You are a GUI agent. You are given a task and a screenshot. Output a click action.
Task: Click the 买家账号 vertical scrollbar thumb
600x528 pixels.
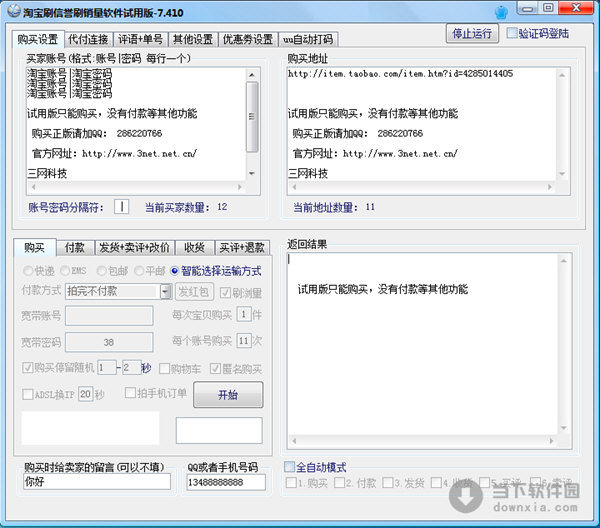252,117
